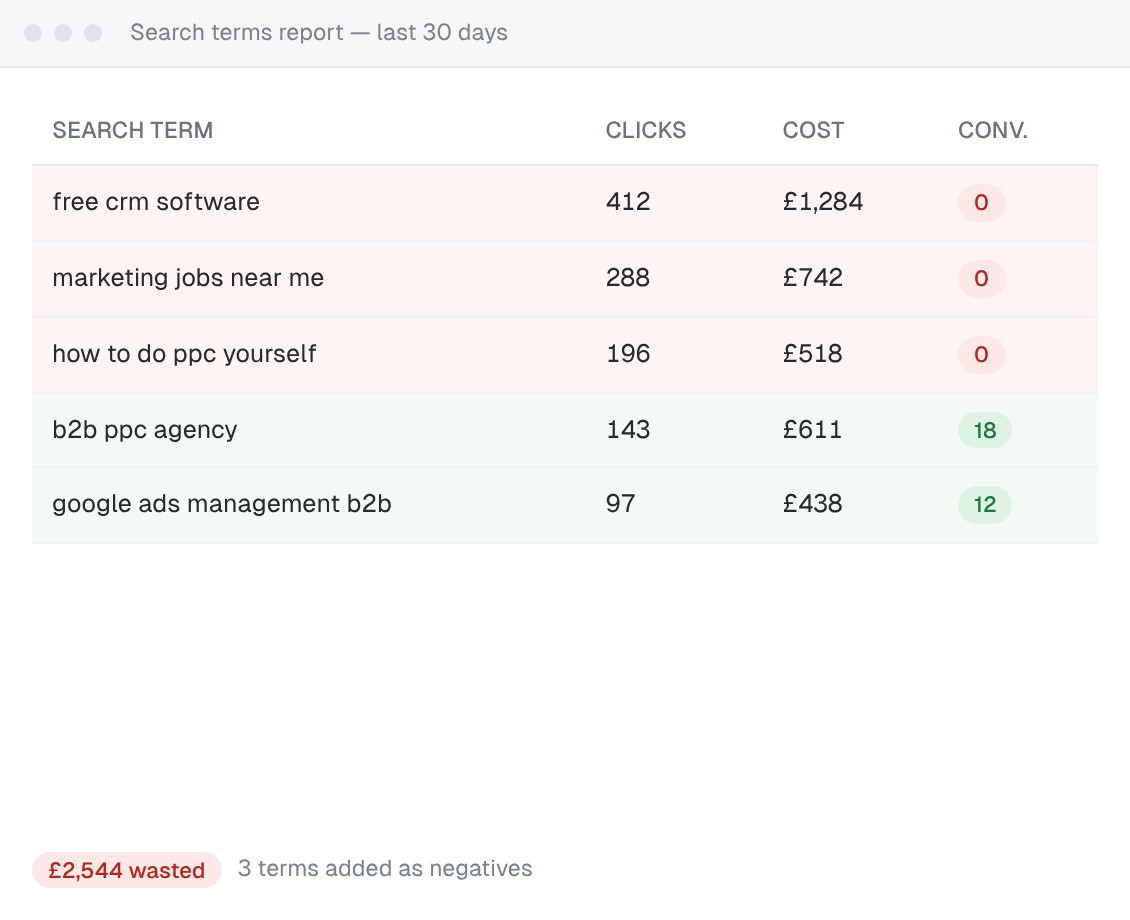Click the £438 cost cell
Screen dimensions: 1130x920
point(813,504)
